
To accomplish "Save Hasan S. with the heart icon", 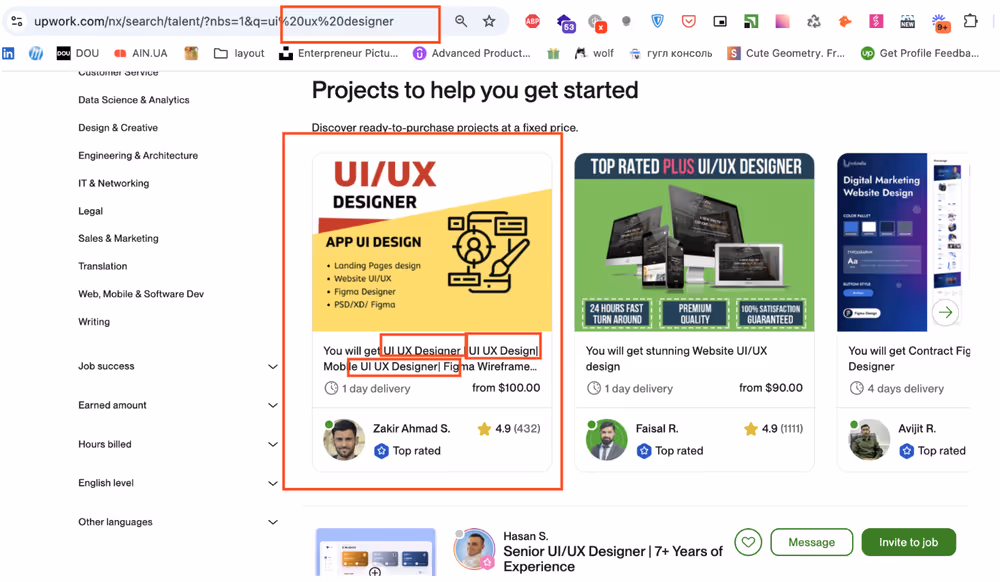I will point(748,542).
